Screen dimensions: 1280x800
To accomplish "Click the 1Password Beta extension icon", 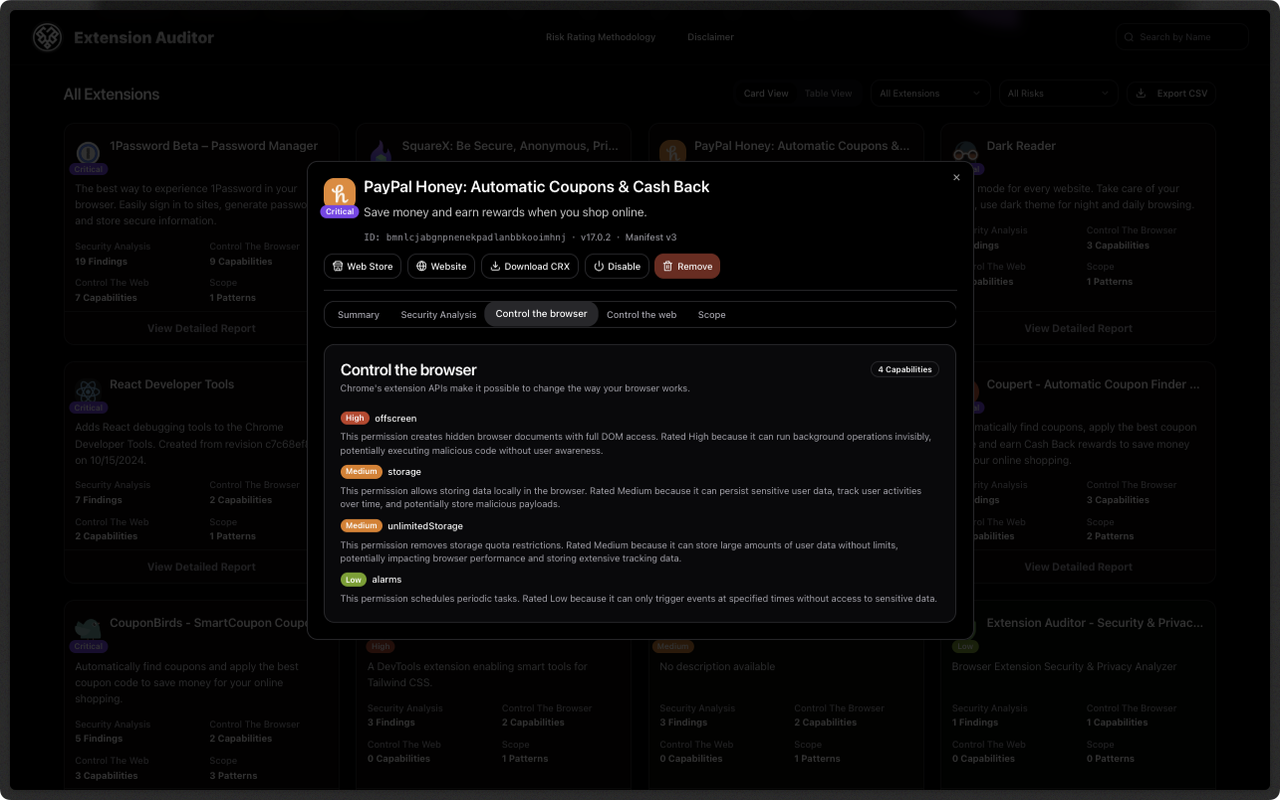I will pyautogui.click(x=88, y=152).
